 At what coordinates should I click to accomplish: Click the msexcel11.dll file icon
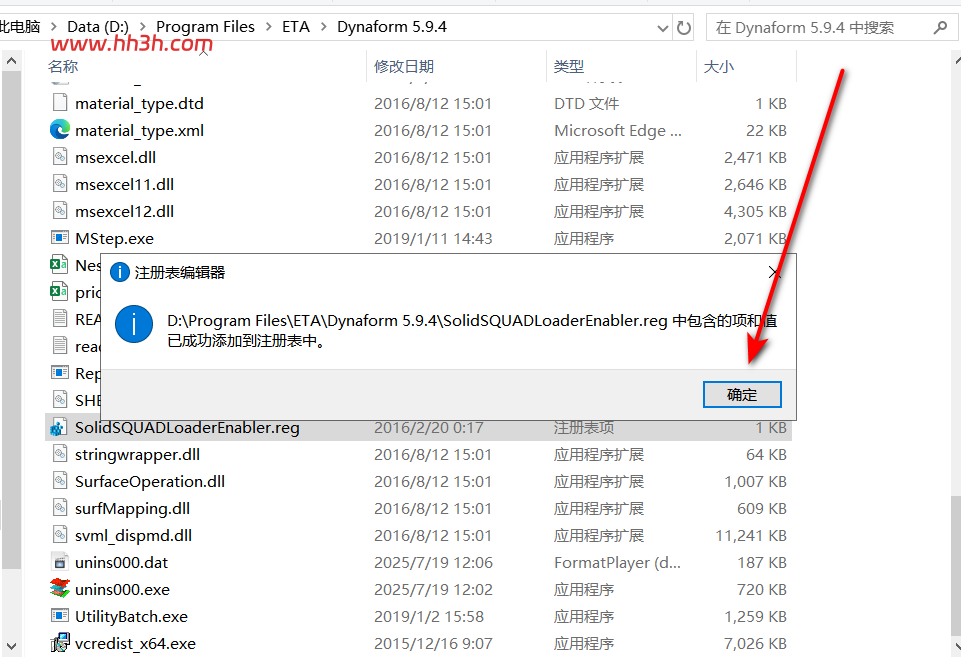click(59, 184)
